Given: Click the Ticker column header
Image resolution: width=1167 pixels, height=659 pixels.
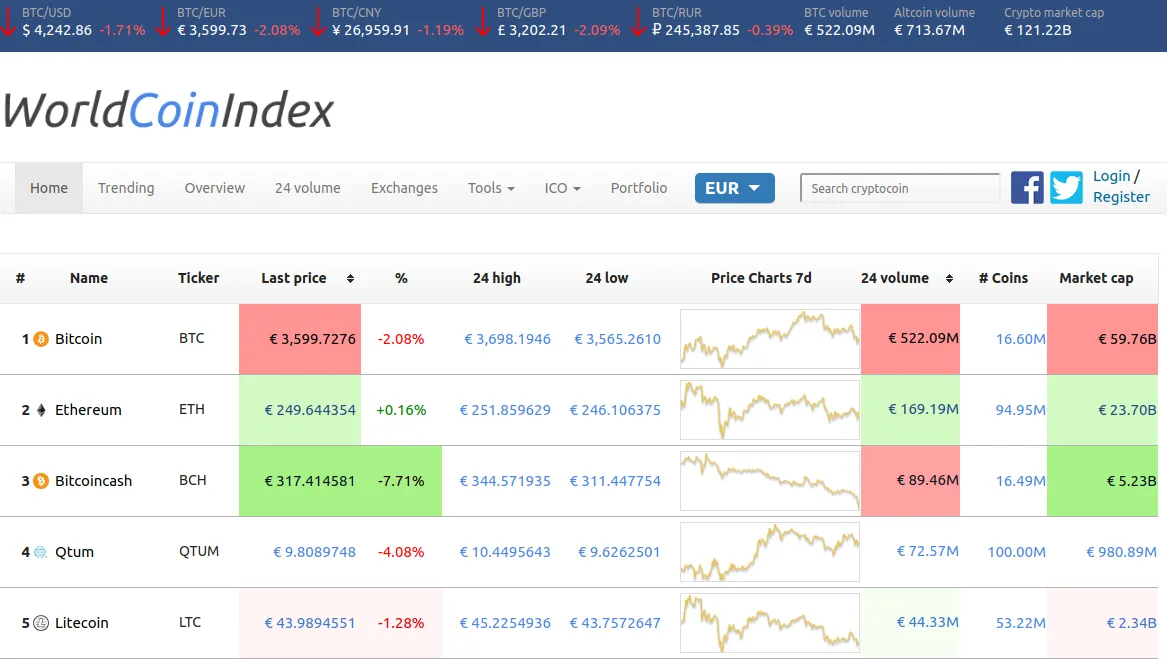Looking at the screenshot, I should tap(199, 278).
